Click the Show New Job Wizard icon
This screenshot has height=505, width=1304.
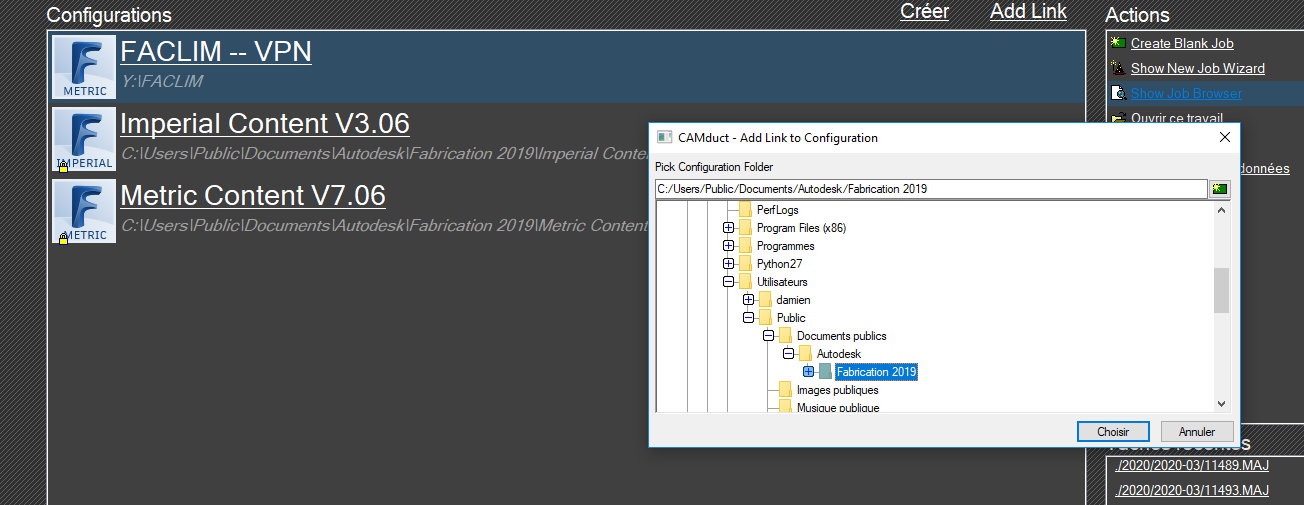click(1119, 68)
